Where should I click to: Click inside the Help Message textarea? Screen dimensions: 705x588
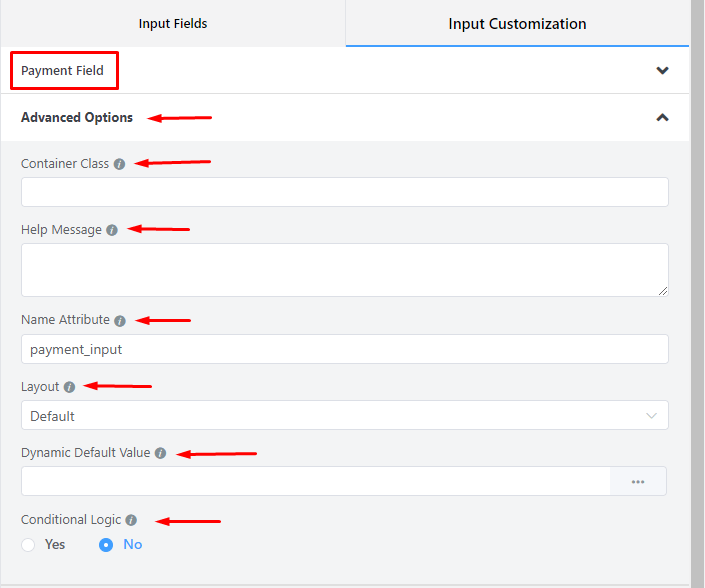tap(344, 269)
